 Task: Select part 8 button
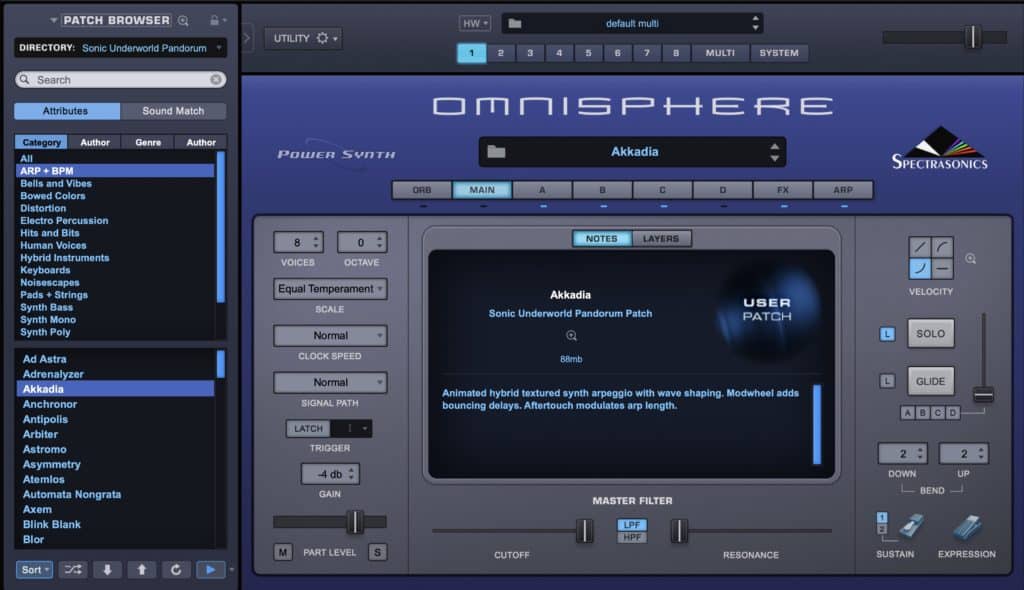pyautogui.click(x=676, y=53)
